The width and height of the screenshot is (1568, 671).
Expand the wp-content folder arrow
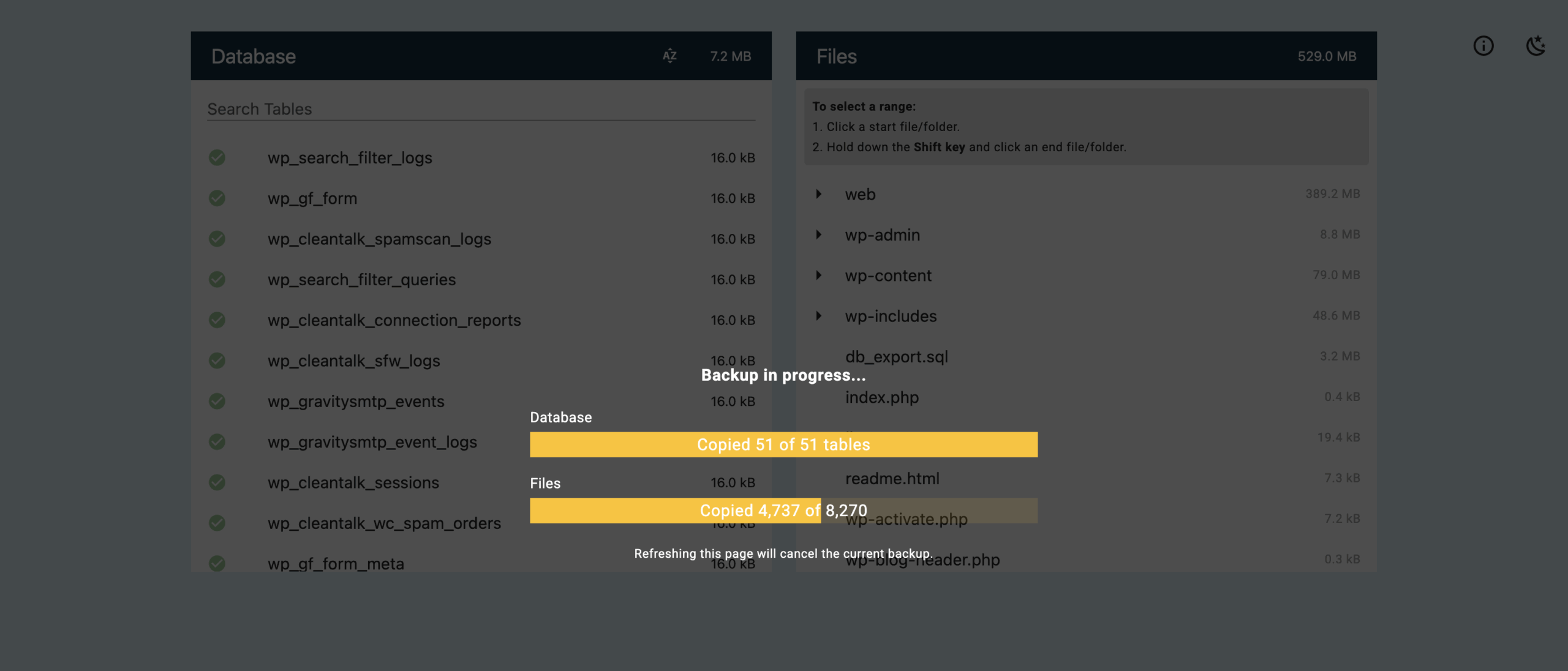818,276
